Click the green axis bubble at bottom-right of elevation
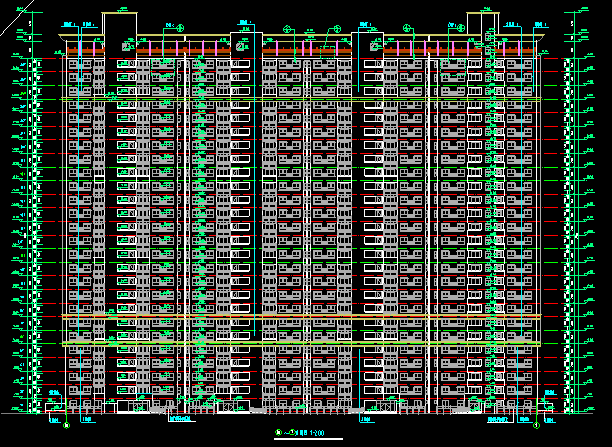The height and width of the screenshot is (447, 612). [x=537, y=426]
